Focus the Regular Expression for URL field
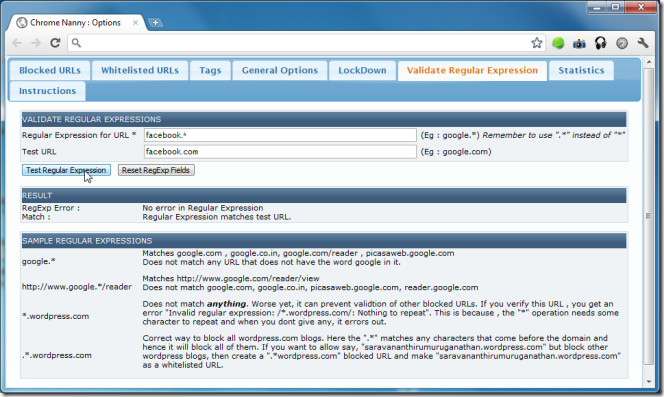This screenshot has height=397, width=664. pos(280,135)
